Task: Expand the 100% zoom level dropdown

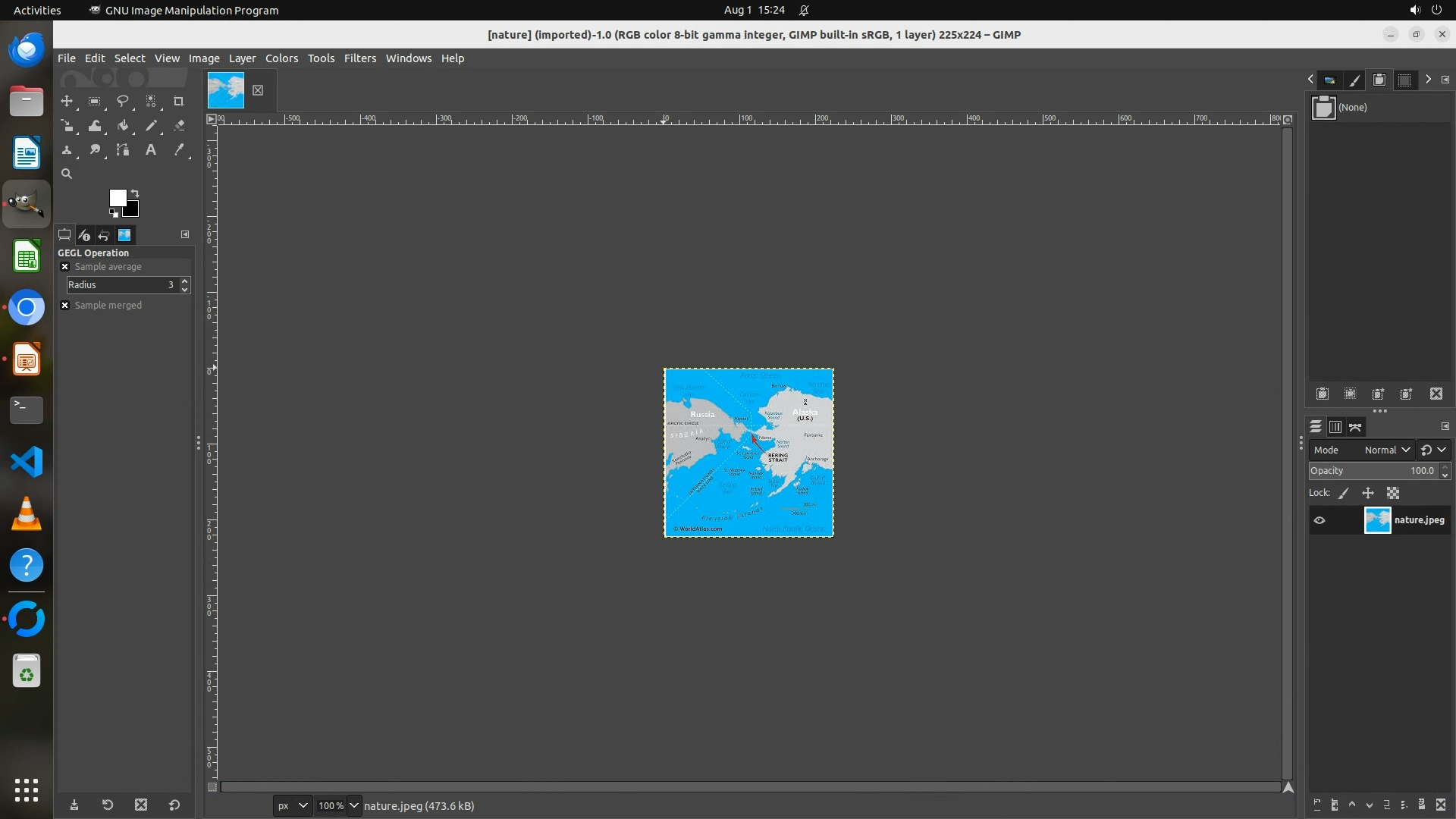Action: pos(353,805)
